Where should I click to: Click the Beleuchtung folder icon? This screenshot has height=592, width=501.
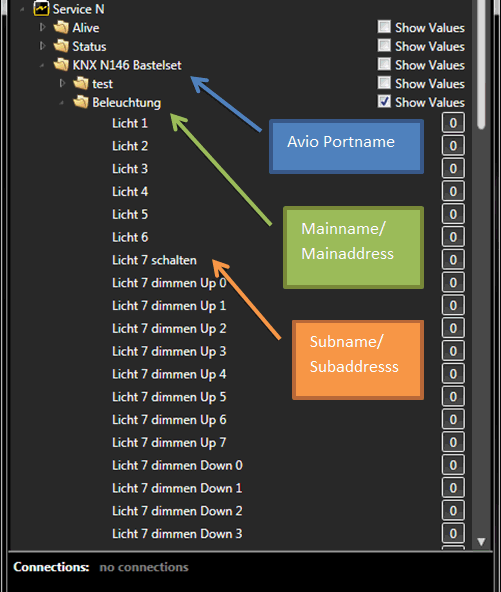click(x=80, y=102)
